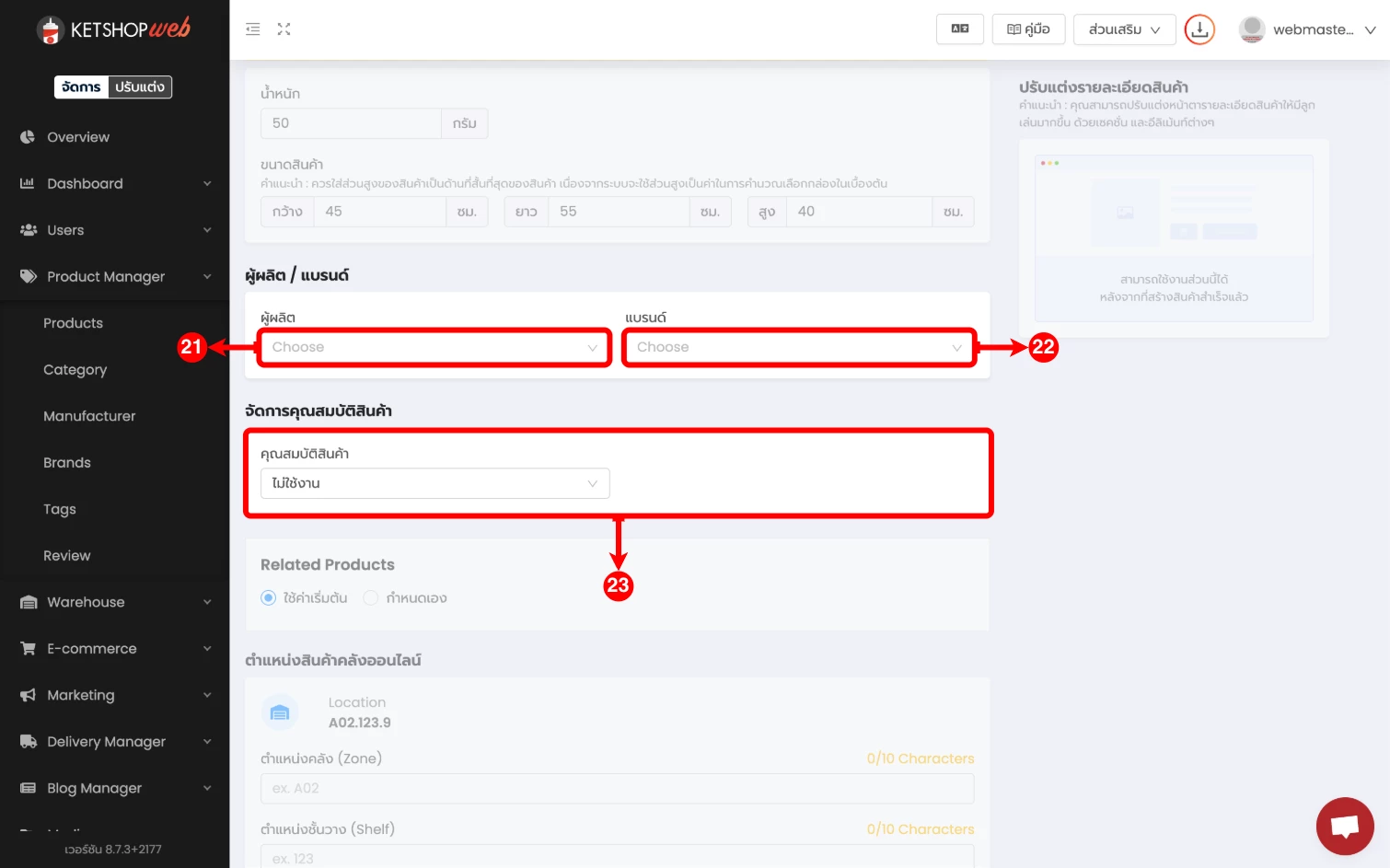This screenshot has height=868, width=1390.
Task: Open the คุณสมบัติสินค้า dropdown
Action: 434,484
